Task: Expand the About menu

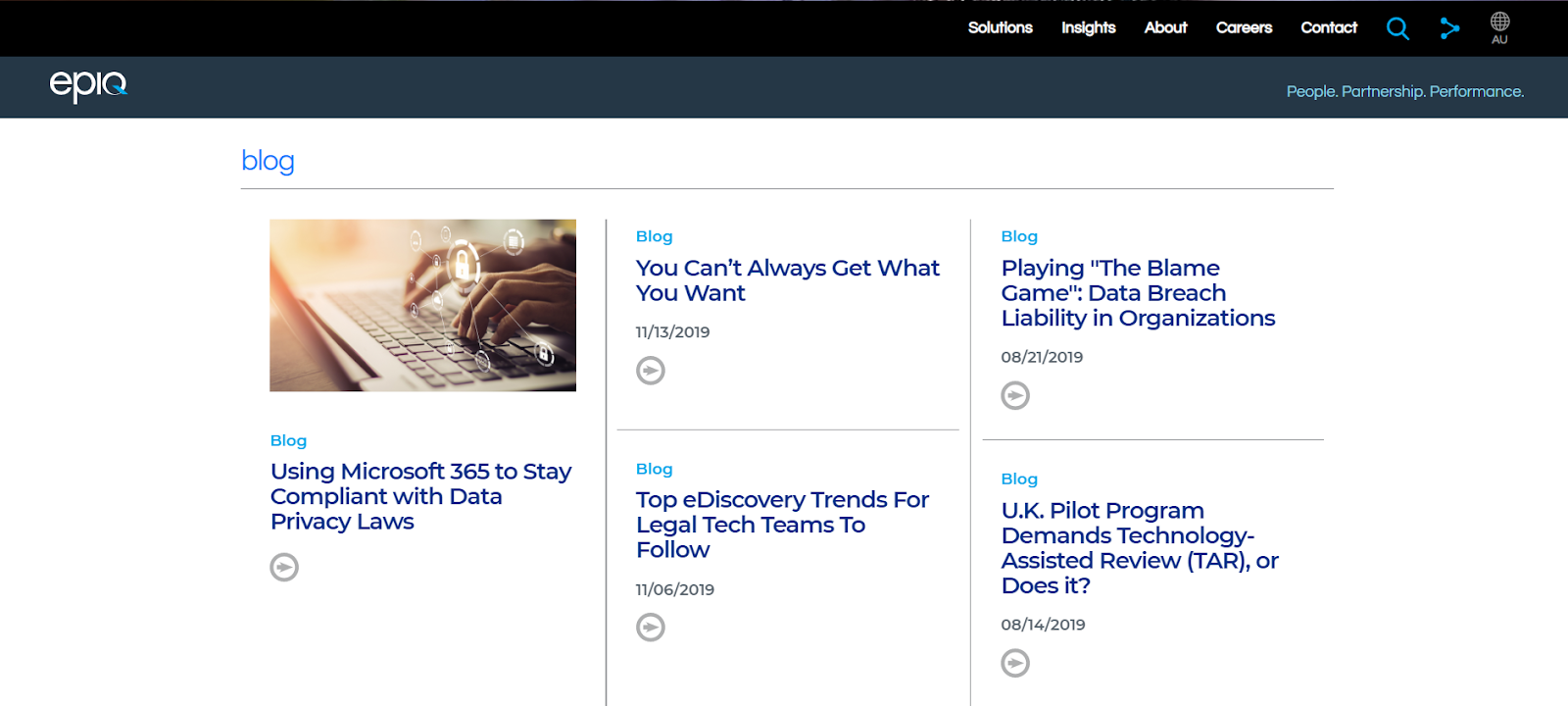Action: (1165, 27)
